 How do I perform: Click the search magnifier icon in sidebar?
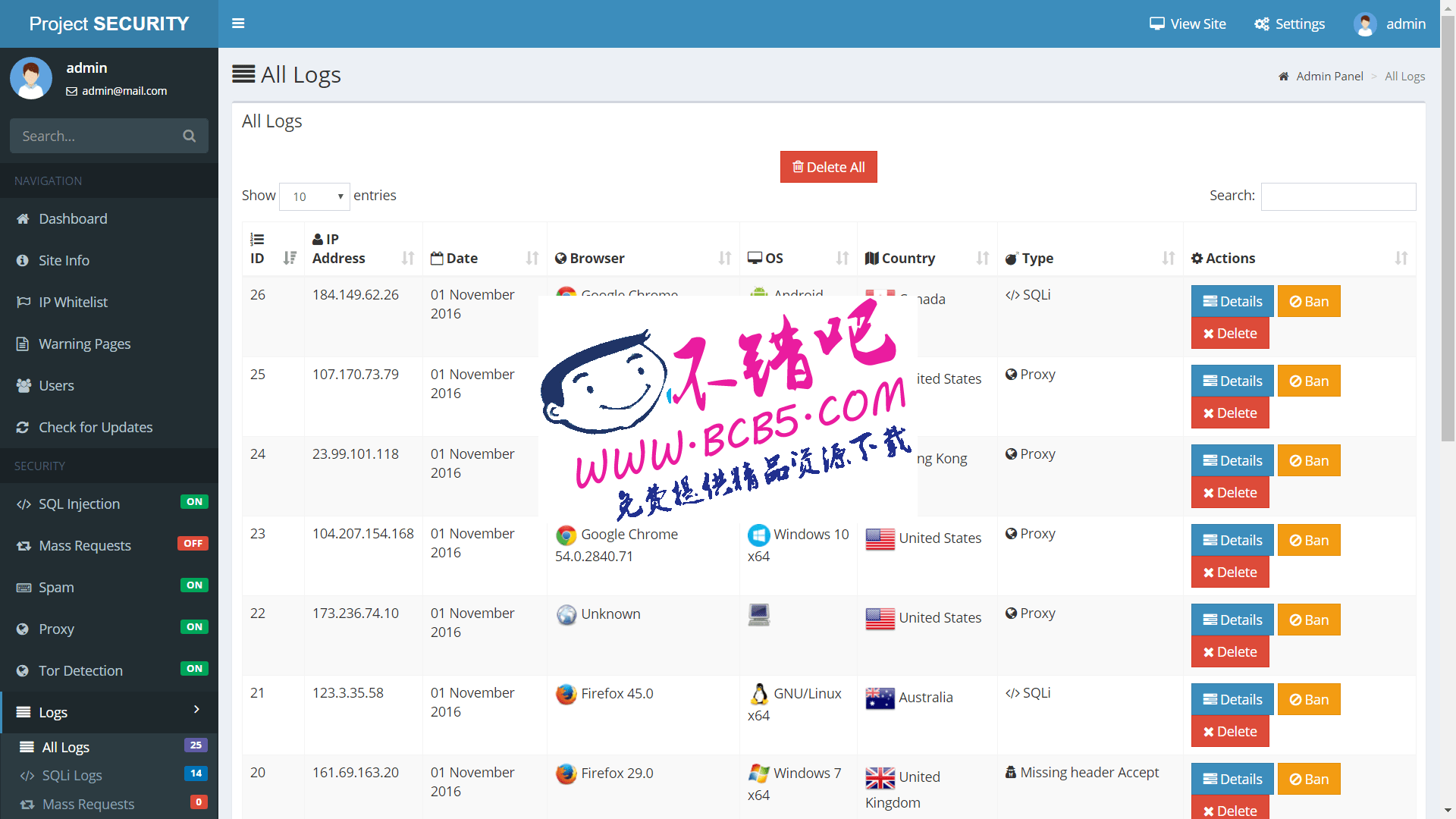(x=190, y=136)
